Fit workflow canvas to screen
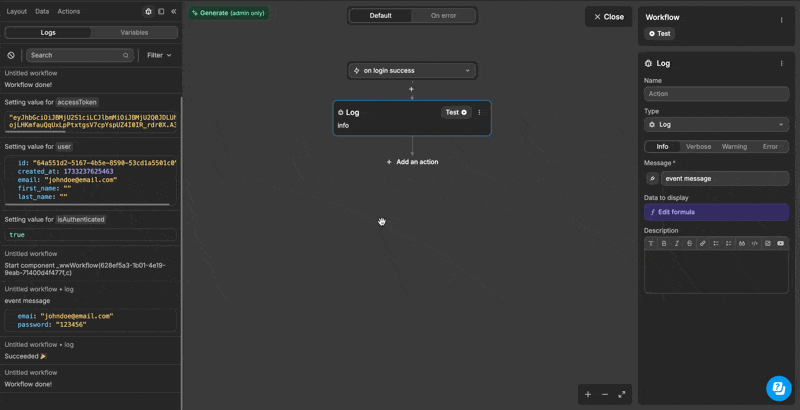This screenshot has height=410, width=800. [622, 394]
